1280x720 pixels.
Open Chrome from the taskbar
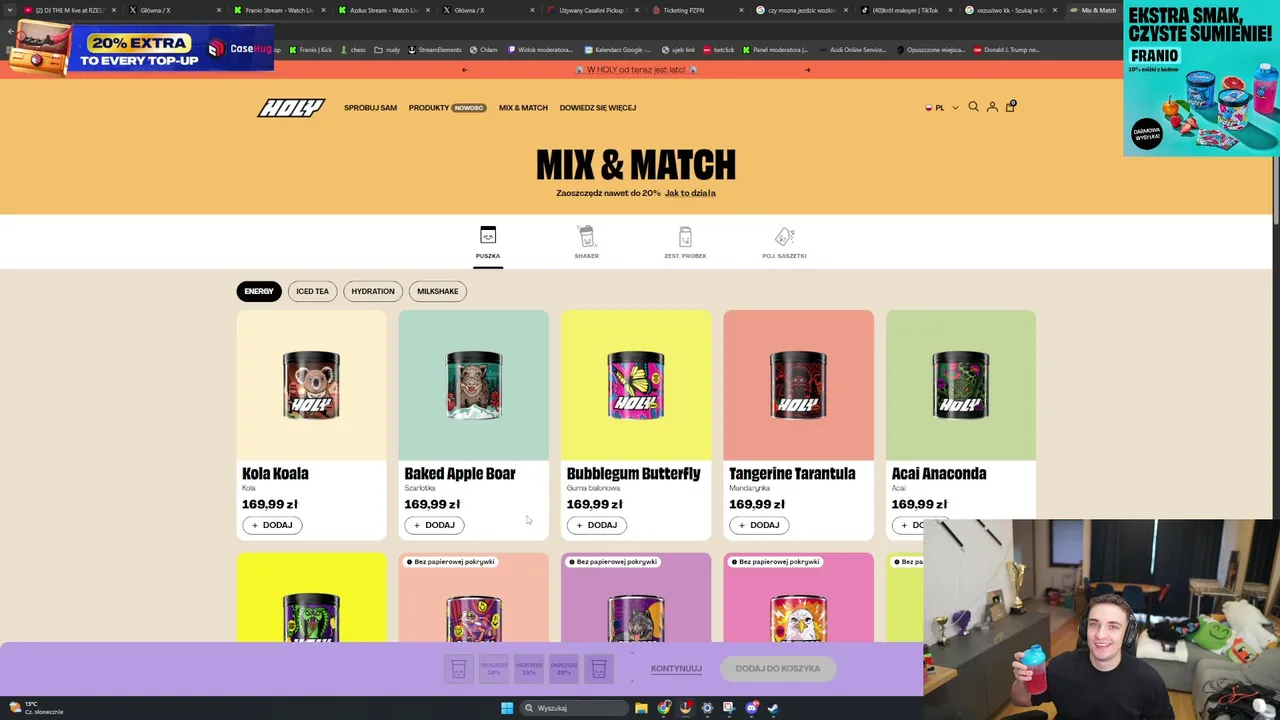(x=663, y=708)
